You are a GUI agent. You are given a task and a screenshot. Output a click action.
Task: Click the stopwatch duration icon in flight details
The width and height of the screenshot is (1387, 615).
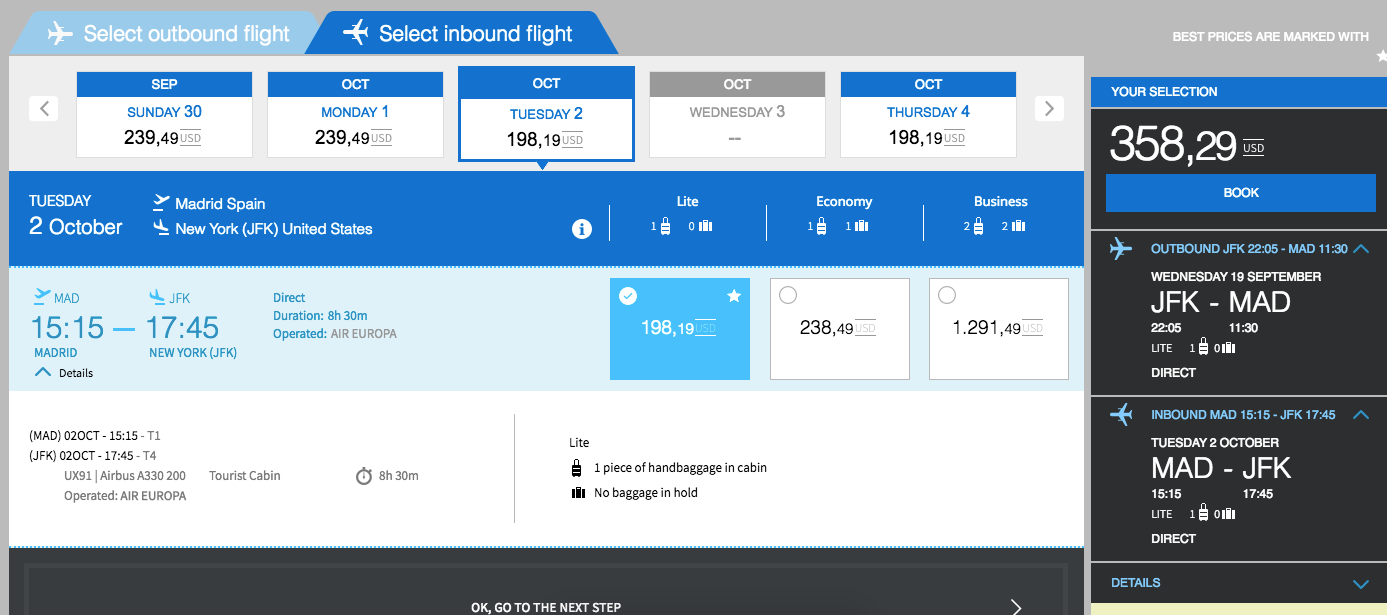point(364,476)
